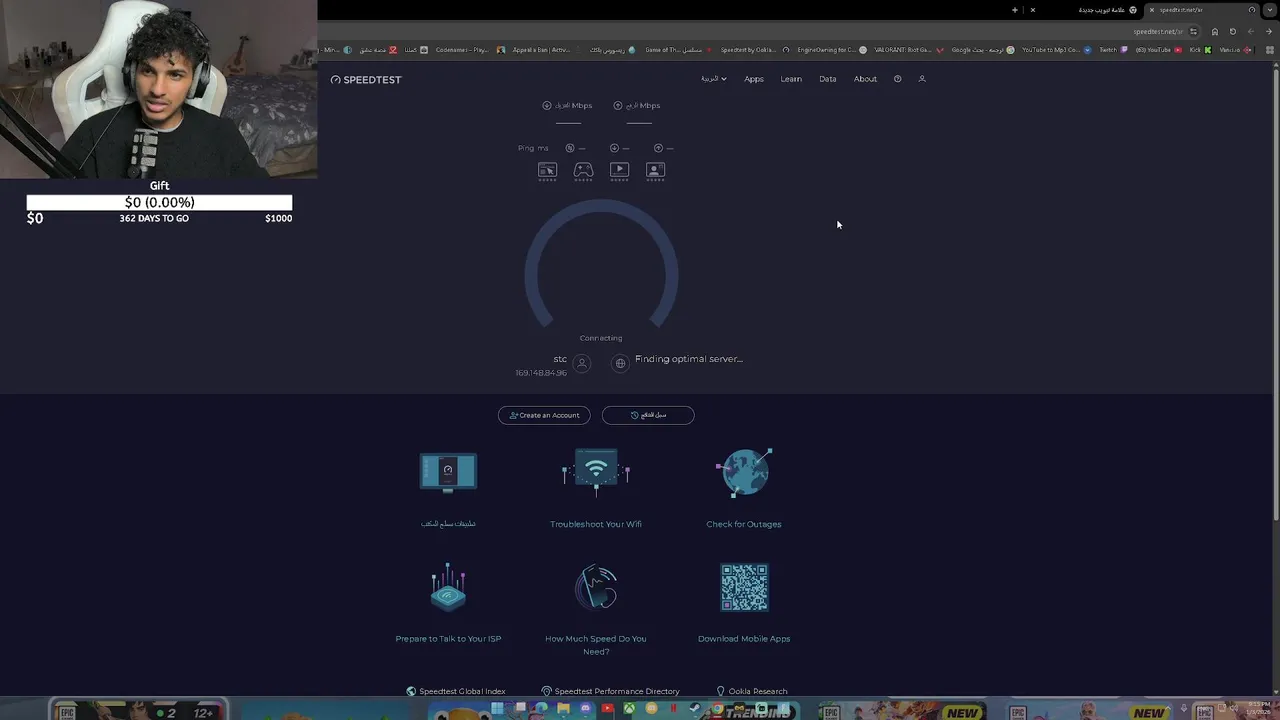Open the Kick bookmark
The height and width of the screenshot is (720, 1280).
[x=1200, y=50]
